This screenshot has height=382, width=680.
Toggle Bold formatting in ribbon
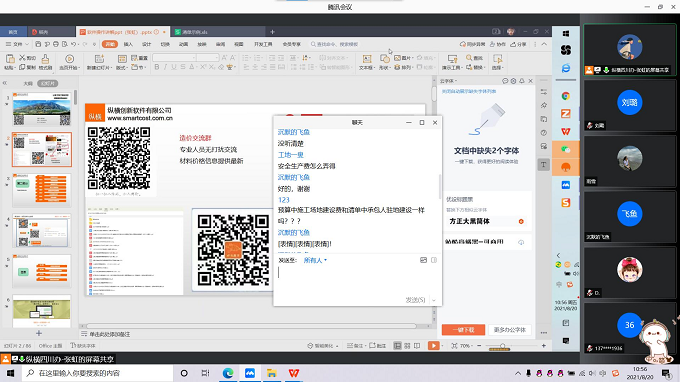(x=157, y=67)
